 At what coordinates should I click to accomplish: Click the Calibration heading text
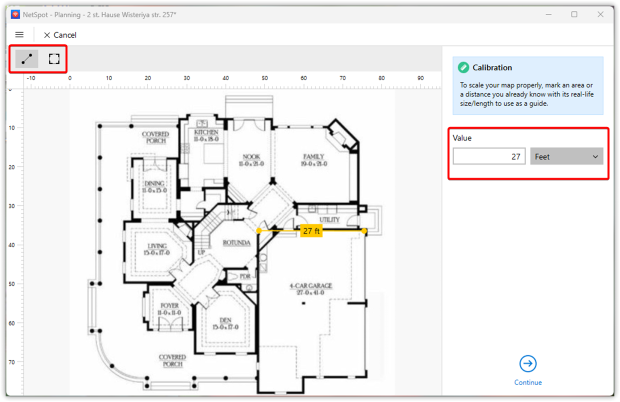(492, 68)
